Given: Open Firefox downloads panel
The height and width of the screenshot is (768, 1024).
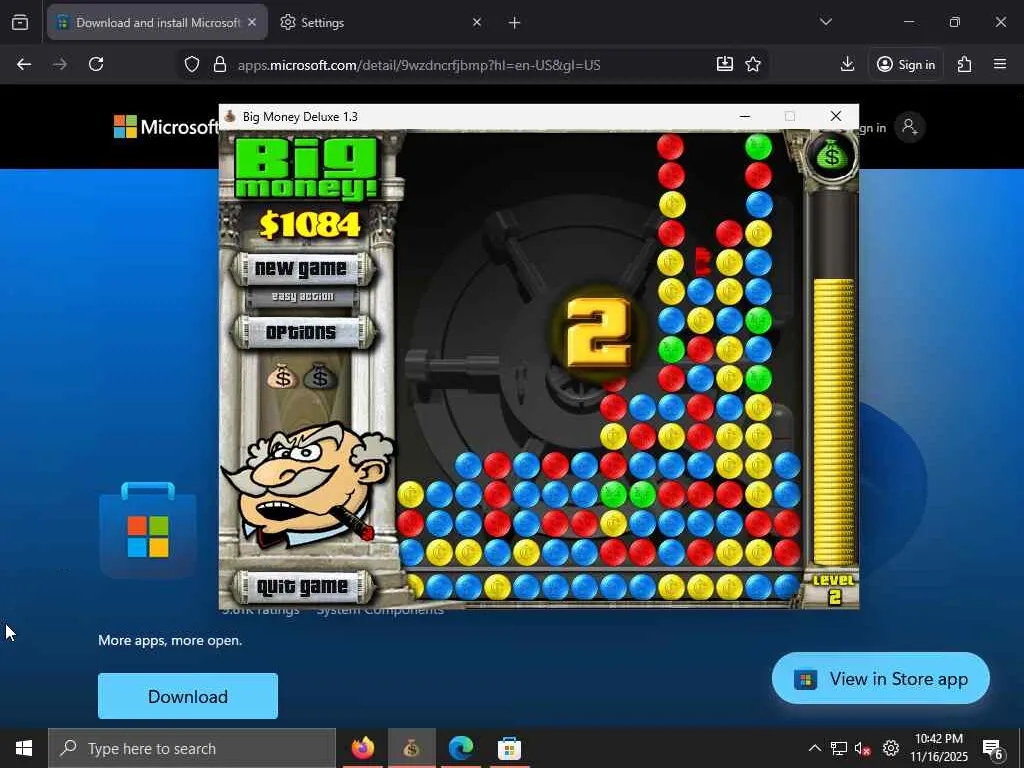Looking at the screenshot, I should pos(847,64).
